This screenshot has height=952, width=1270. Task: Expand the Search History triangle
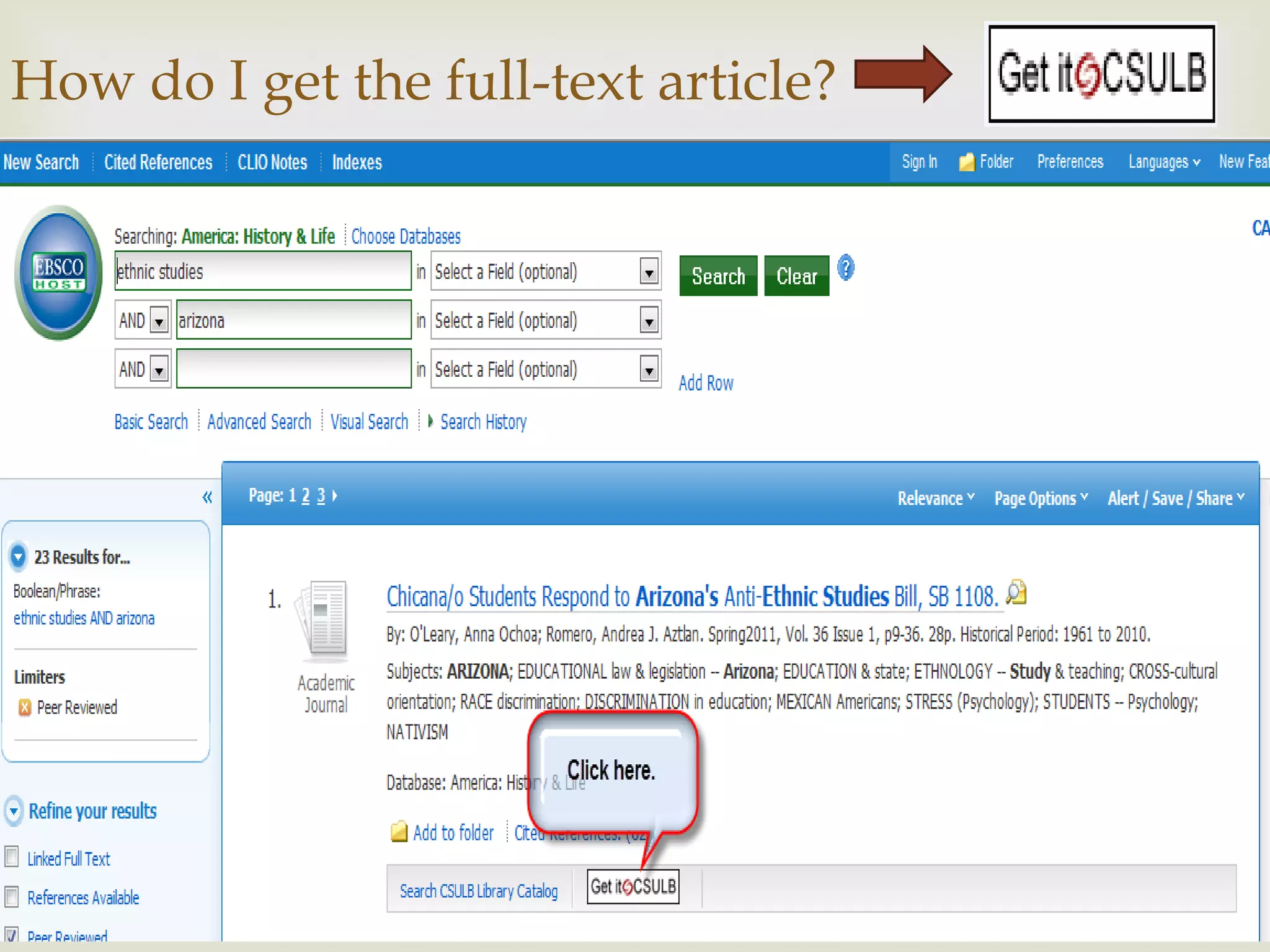[430, 421]
